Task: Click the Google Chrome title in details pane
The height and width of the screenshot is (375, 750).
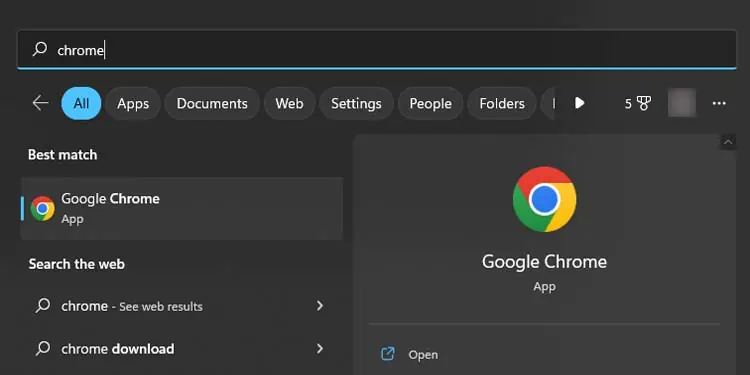Action: [x=544, y=262]
